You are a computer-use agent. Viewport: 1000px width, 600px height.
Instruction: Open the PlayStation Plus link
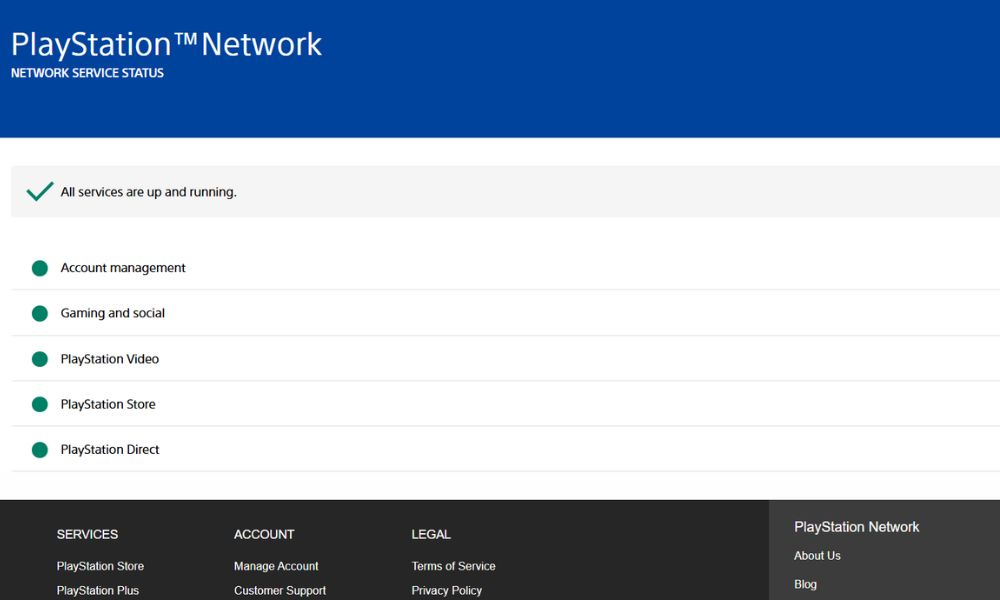97,590
